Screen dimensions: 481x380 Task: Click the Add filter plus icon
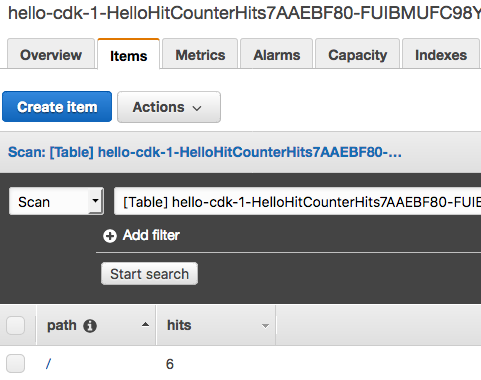click(x=110, y=236)
